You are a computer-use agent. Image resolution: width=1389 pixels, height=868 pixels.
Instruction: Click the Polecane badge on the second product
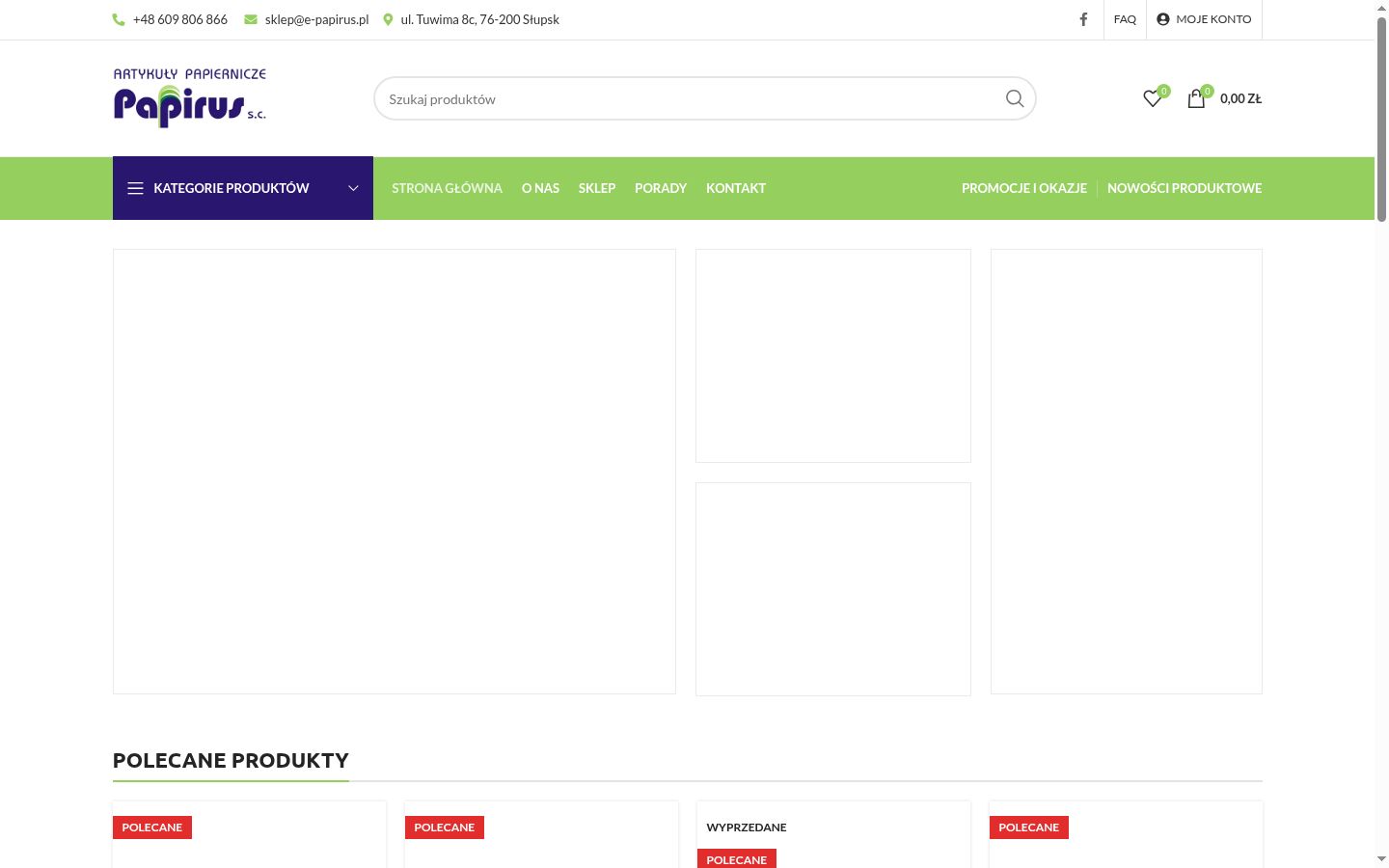[x=445, y=827]
